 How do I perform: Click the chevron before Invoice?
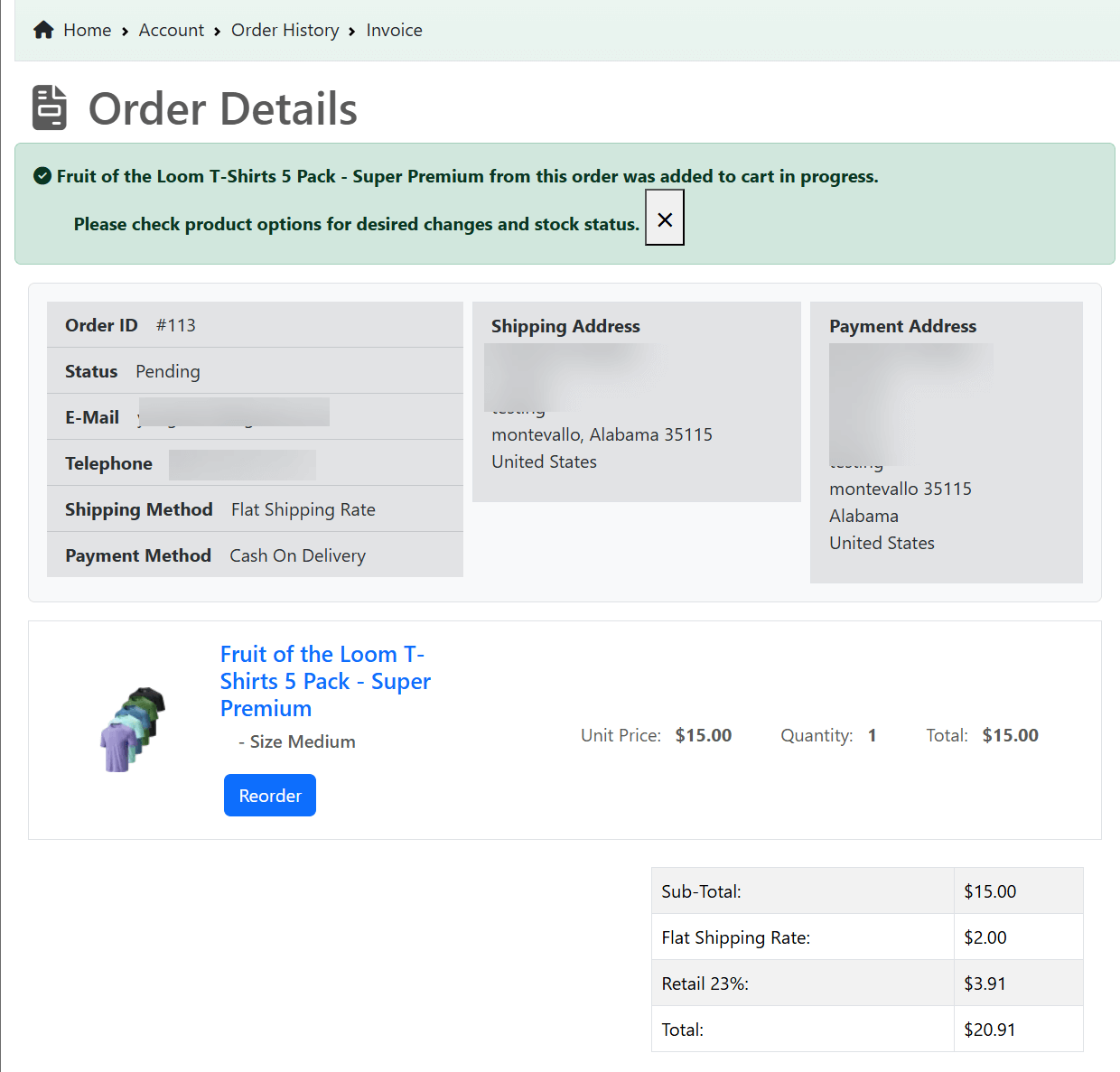point(352,32)
